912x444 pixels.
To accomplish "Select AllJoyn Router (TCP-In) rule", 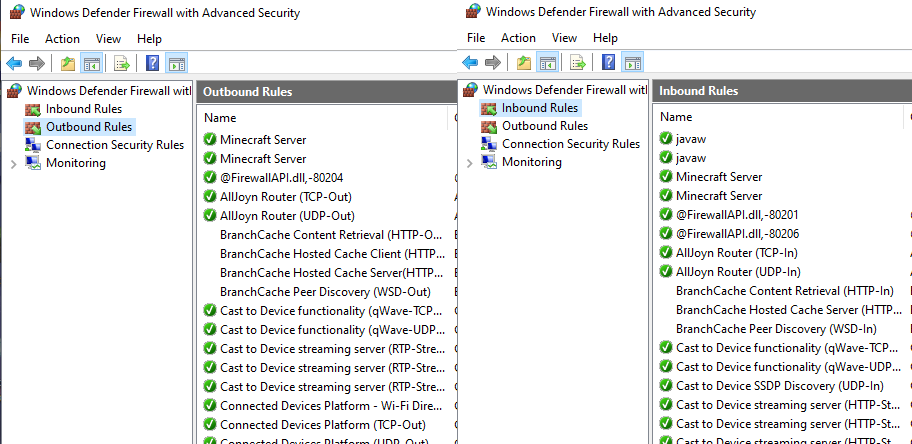I will (736, 253).
